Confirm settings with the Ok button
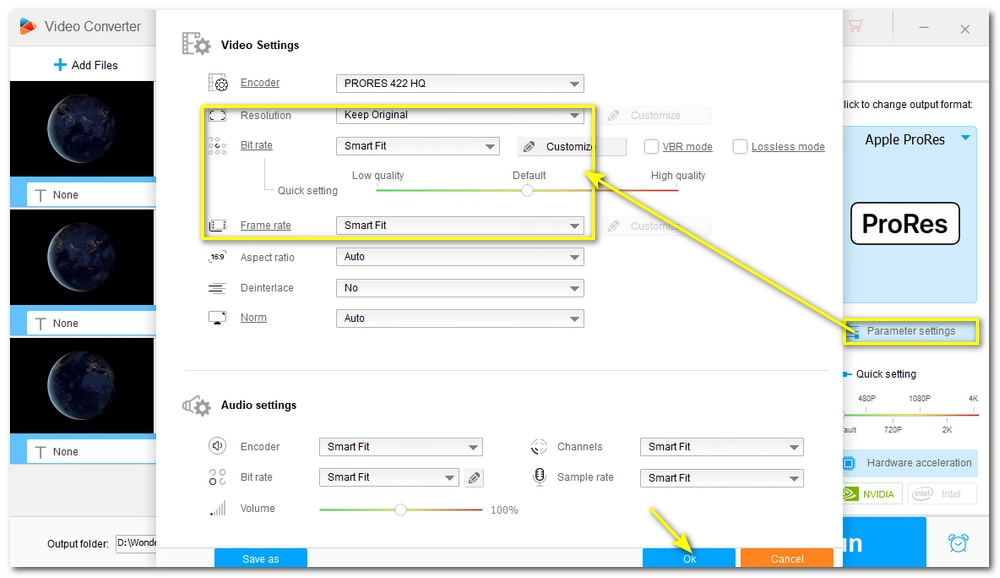Image resolution: width=1000 pixels, height=578 pixels. [689, 558]
